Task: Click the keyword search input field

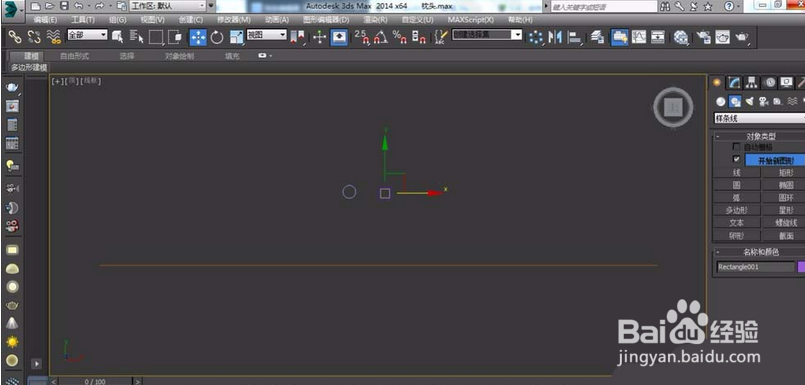Action: [x=604, y=7]
